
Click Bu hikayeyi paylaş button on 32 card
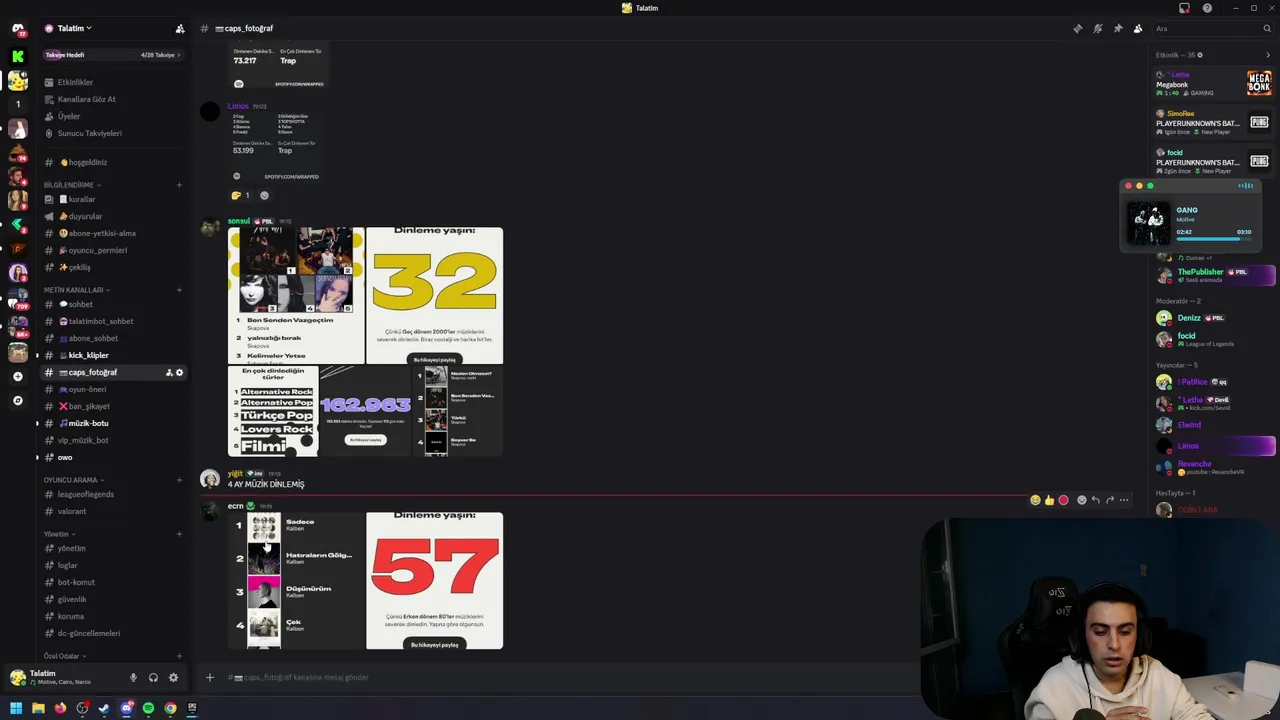[x=434, y=360]
